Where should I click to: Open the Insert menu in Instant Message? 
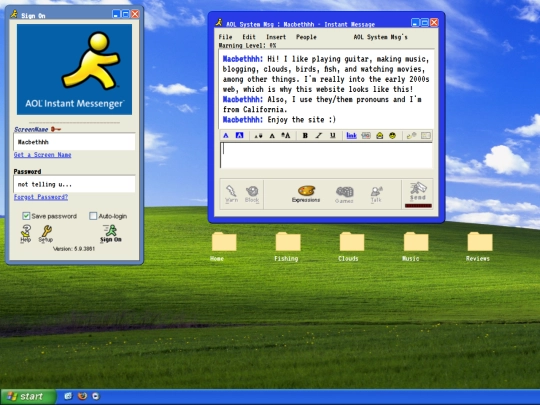[276, 37]
